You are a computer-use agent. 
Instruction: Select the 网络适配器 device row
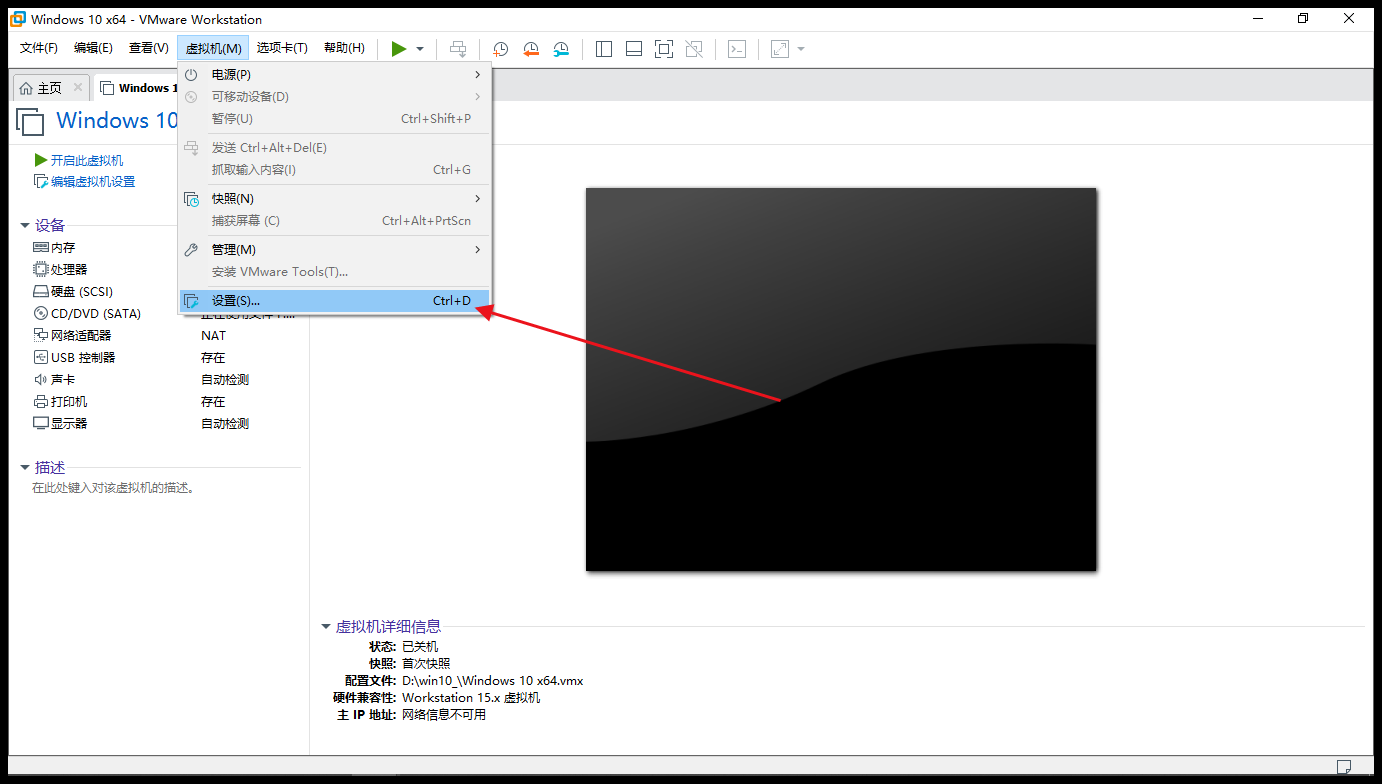72,336
